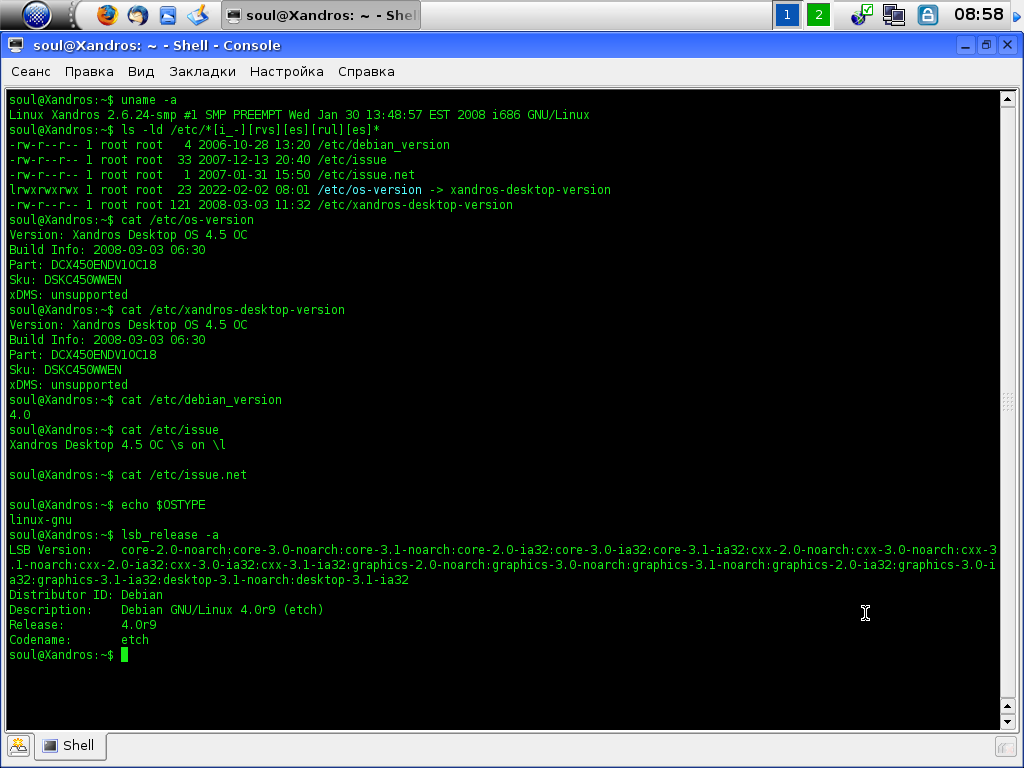Screen dimensions: 1024x768
Task: Launch Firefox from the panel
Action: pyautogui.click(x=107, y=14)
